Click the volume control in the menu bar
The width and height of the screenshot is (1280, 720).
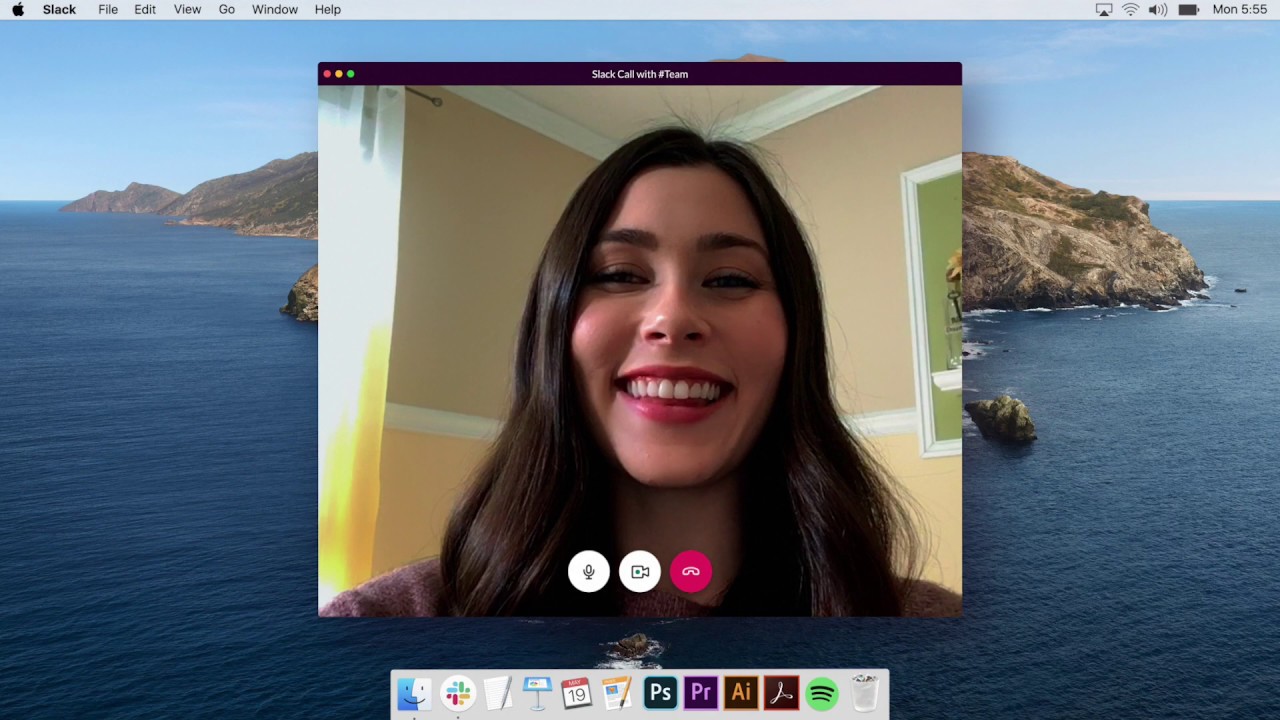pyautogui.click(x=1158, y=9)
